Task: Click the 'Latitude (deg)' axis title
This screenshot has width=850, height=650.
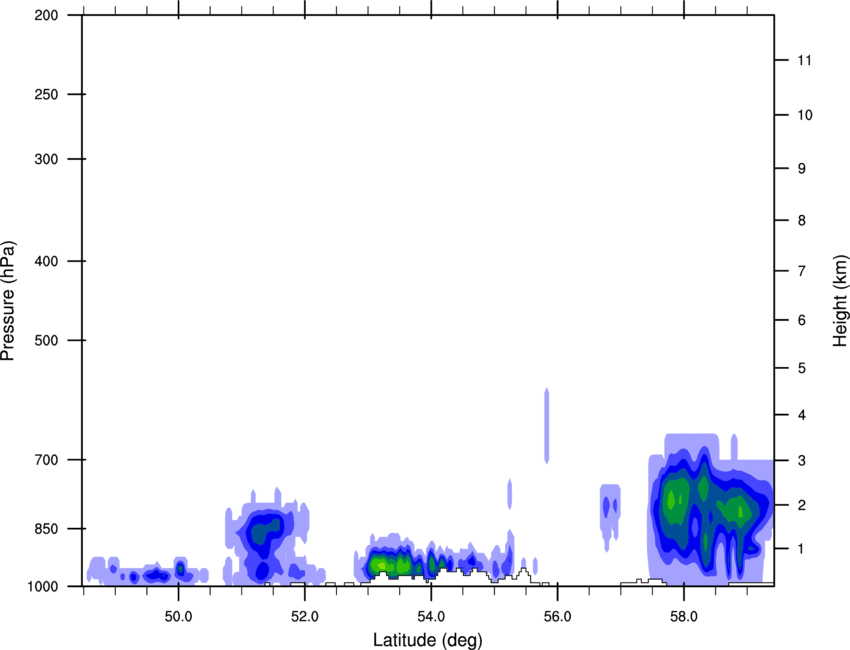Action: point(428,640)
